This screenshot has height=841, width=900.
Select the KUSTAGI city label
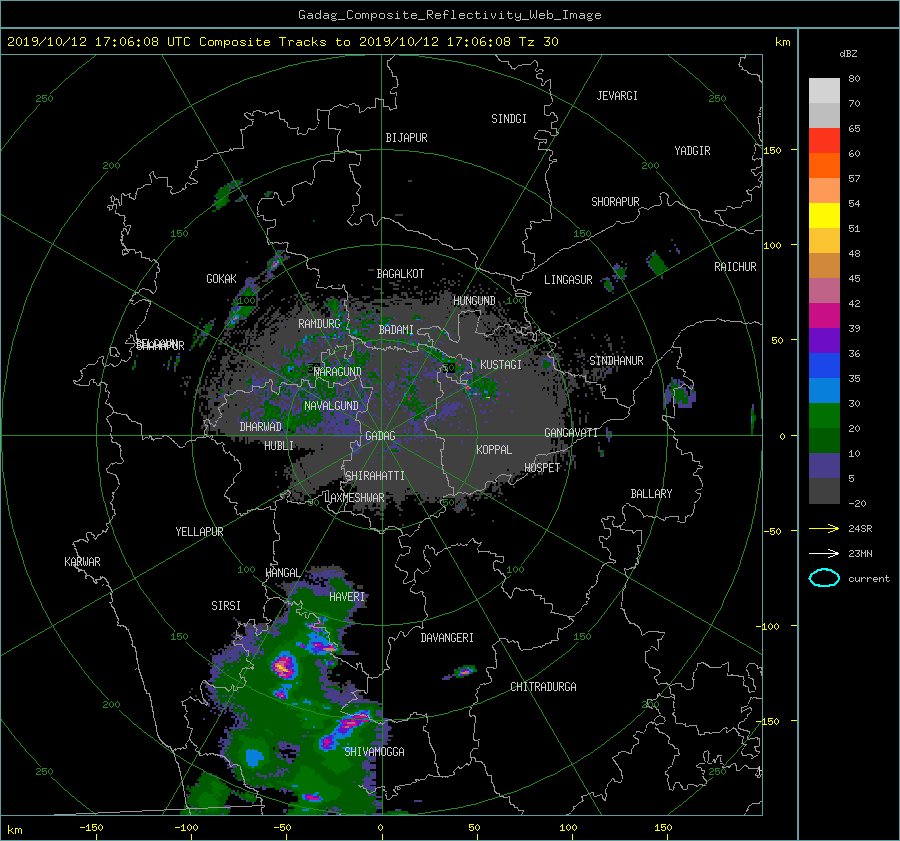(501, 365)
